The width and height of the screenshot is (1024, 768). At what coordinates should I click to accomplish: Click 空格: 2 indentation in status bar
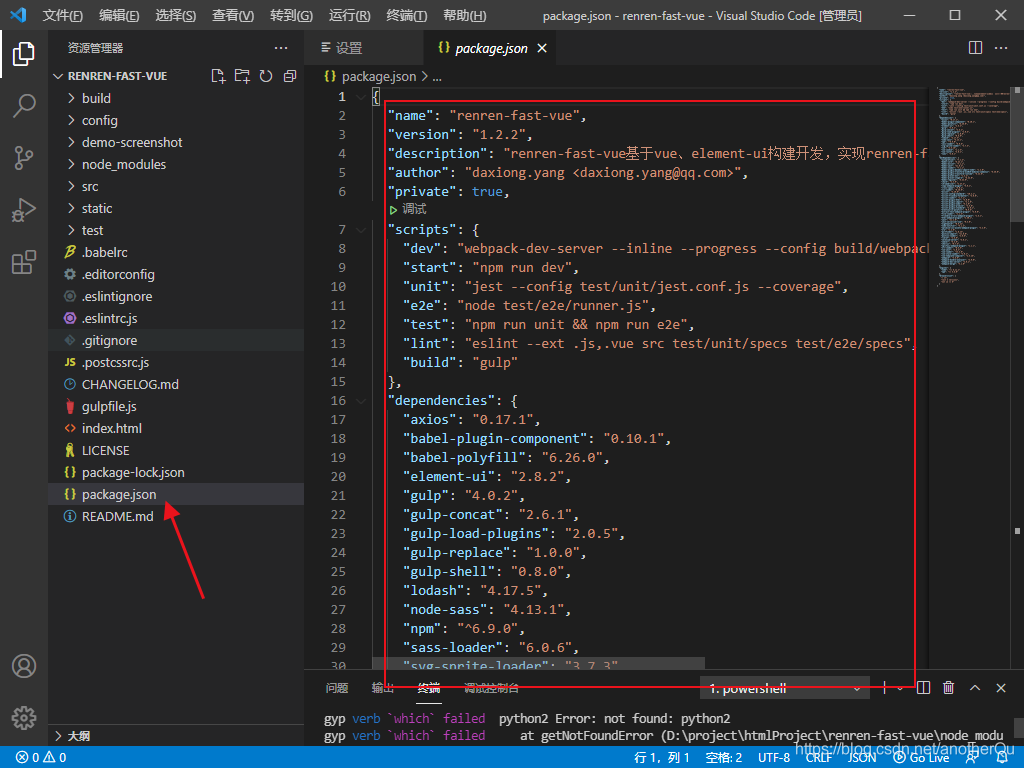[724, 758]
